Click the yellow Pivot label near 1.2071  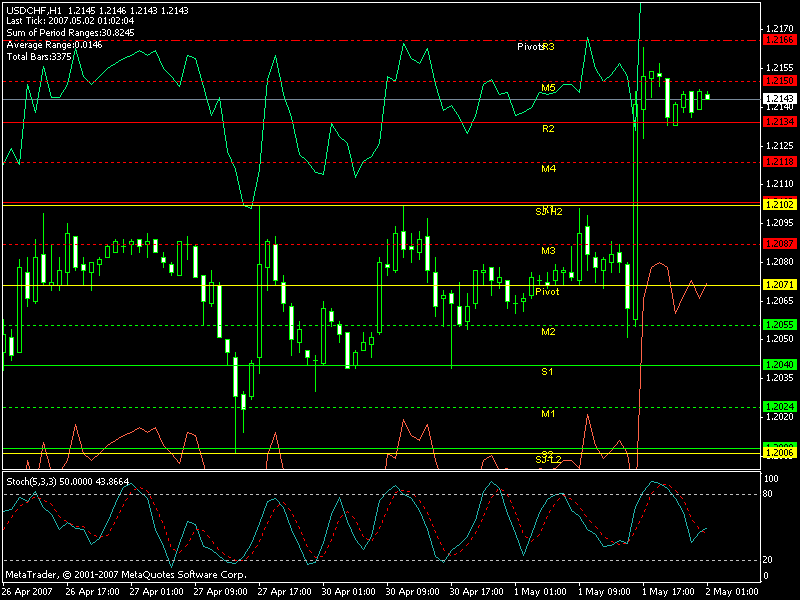(x=547, y=291)
